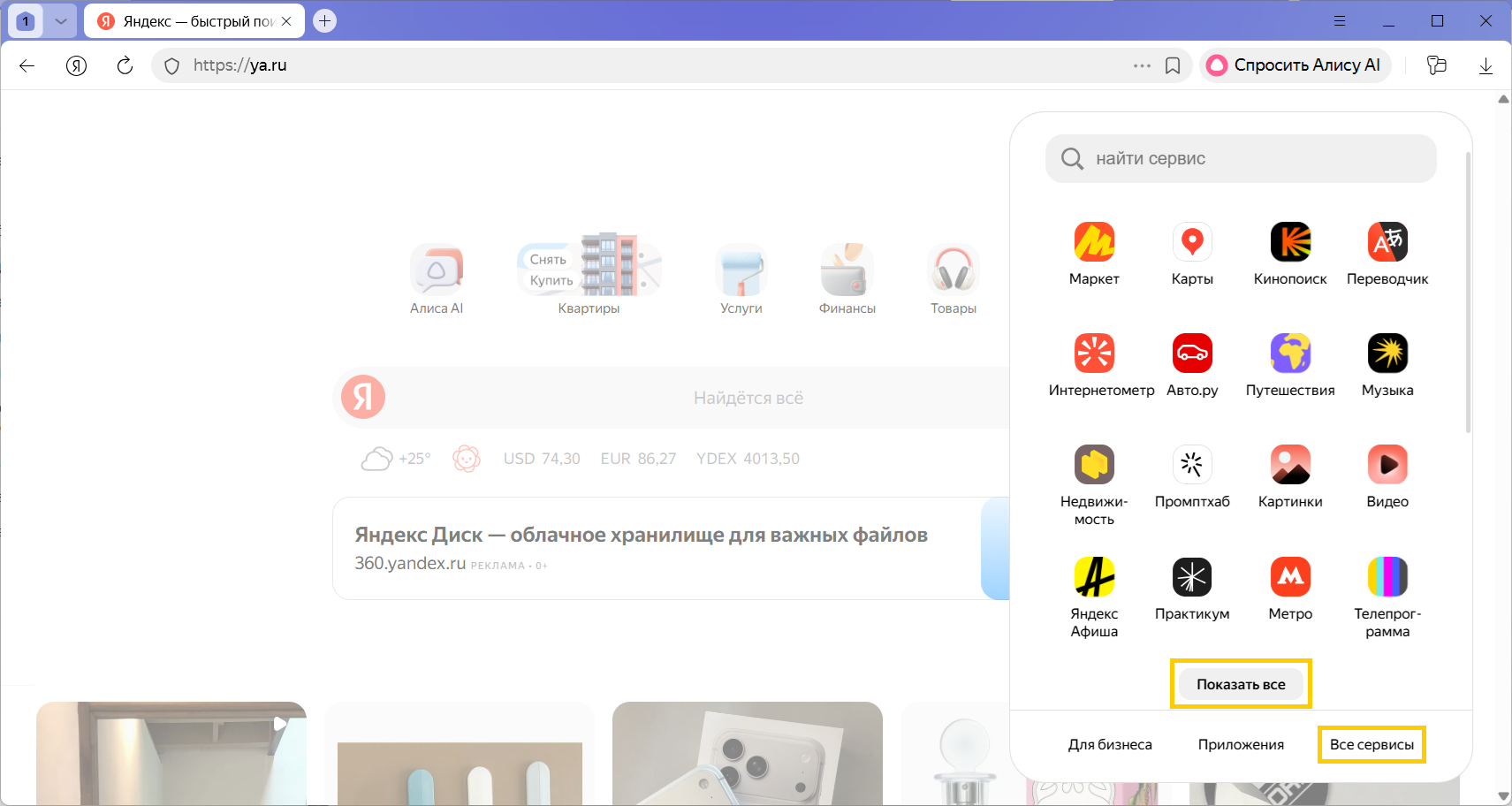
Task: Open the Приложения link
Action: 1241,744
